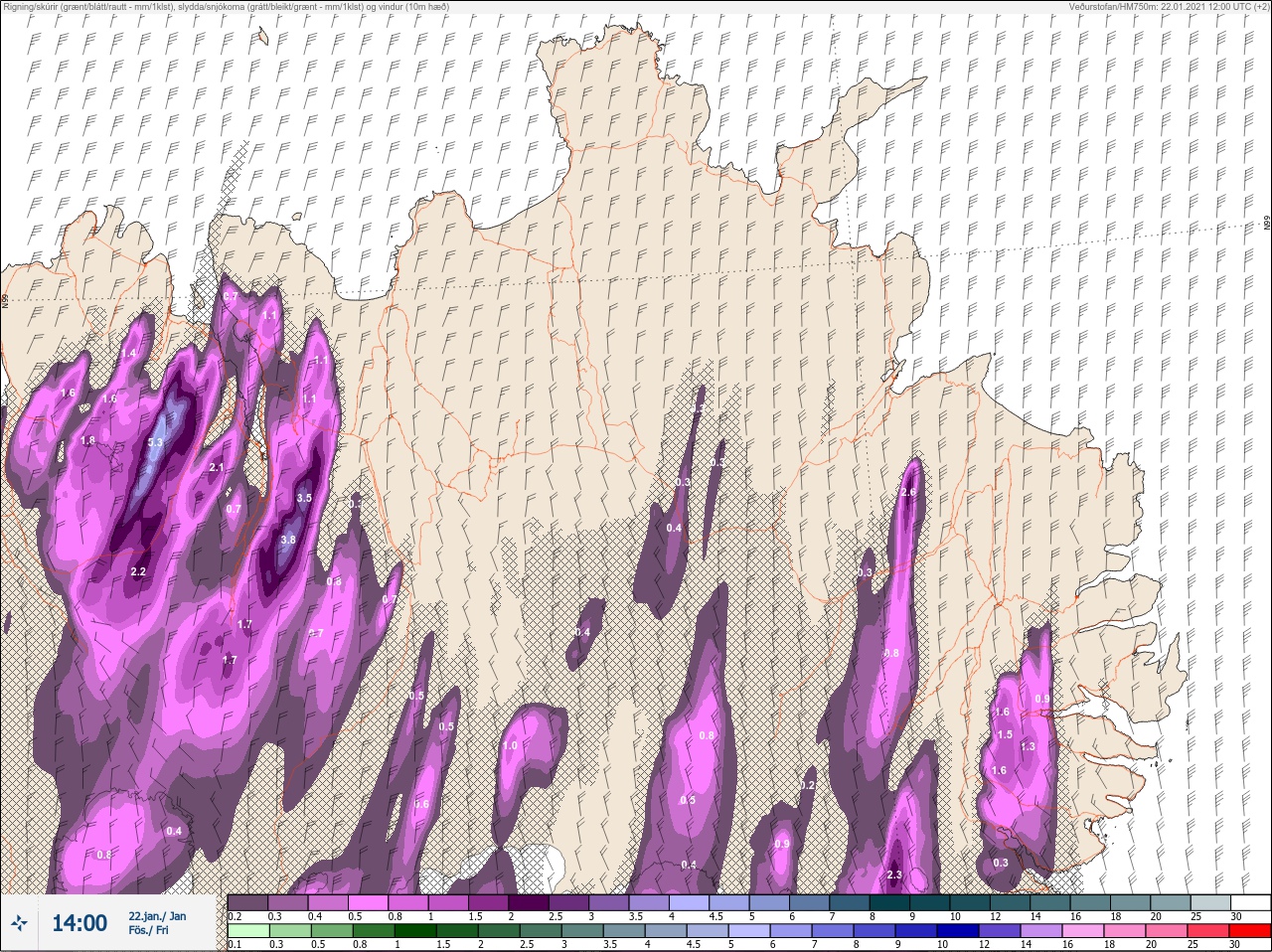
Task: Click the 1.8 precipitation value on the map
Action: pyautogui.click(x=87, y=440)
